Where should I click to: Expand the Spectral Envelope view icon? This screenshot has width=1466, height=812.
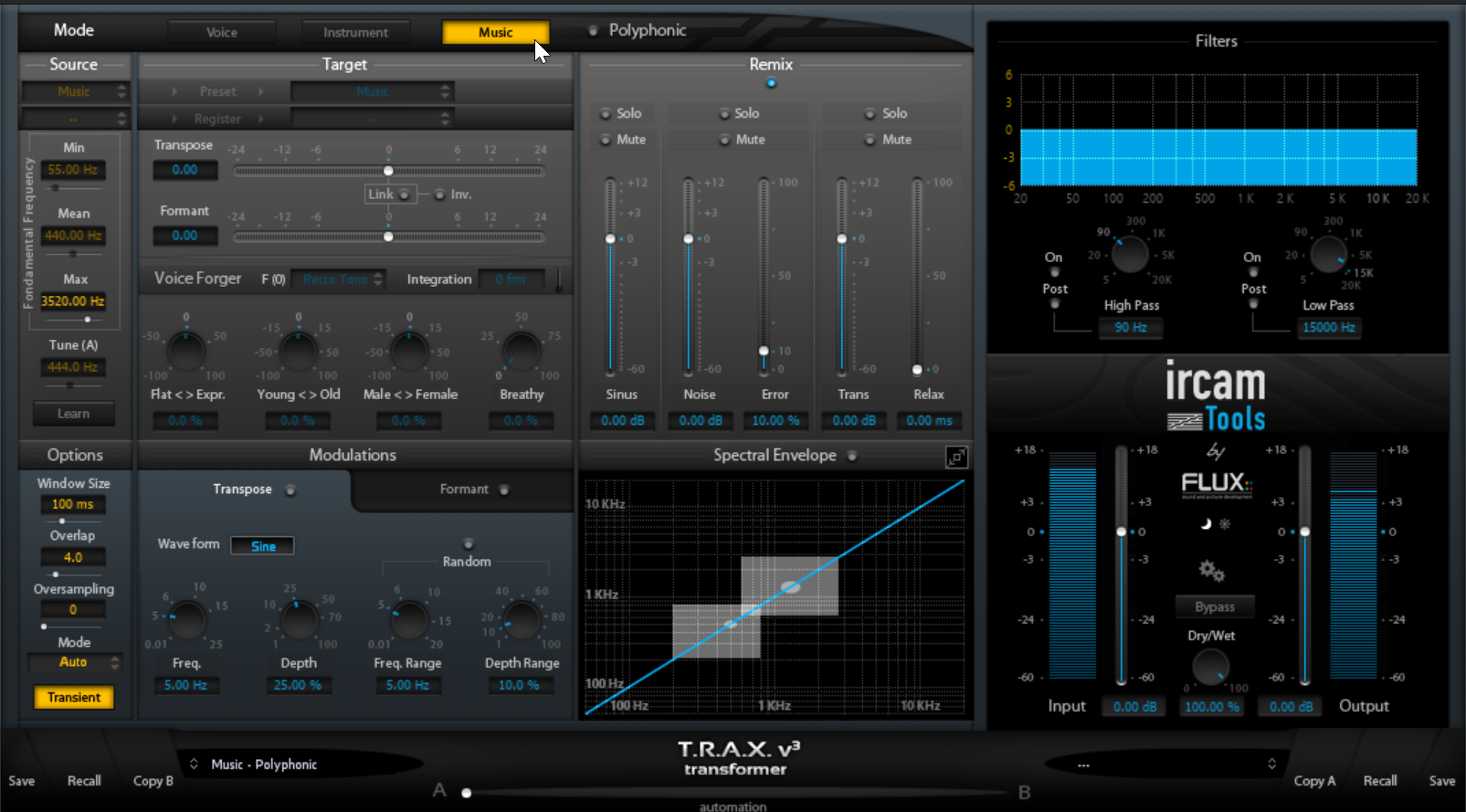click(x=956, y=457)
